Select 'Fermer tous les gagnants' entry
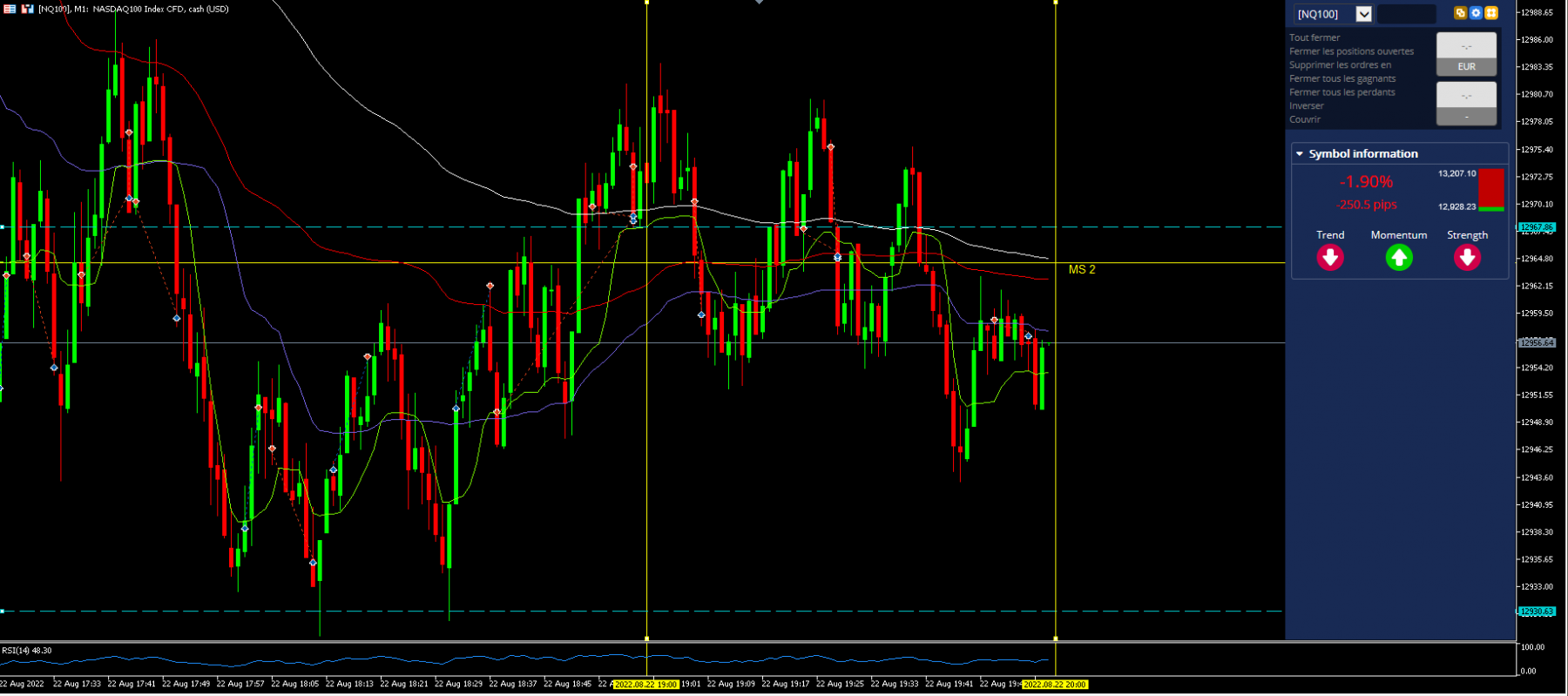 [1342, 78]
